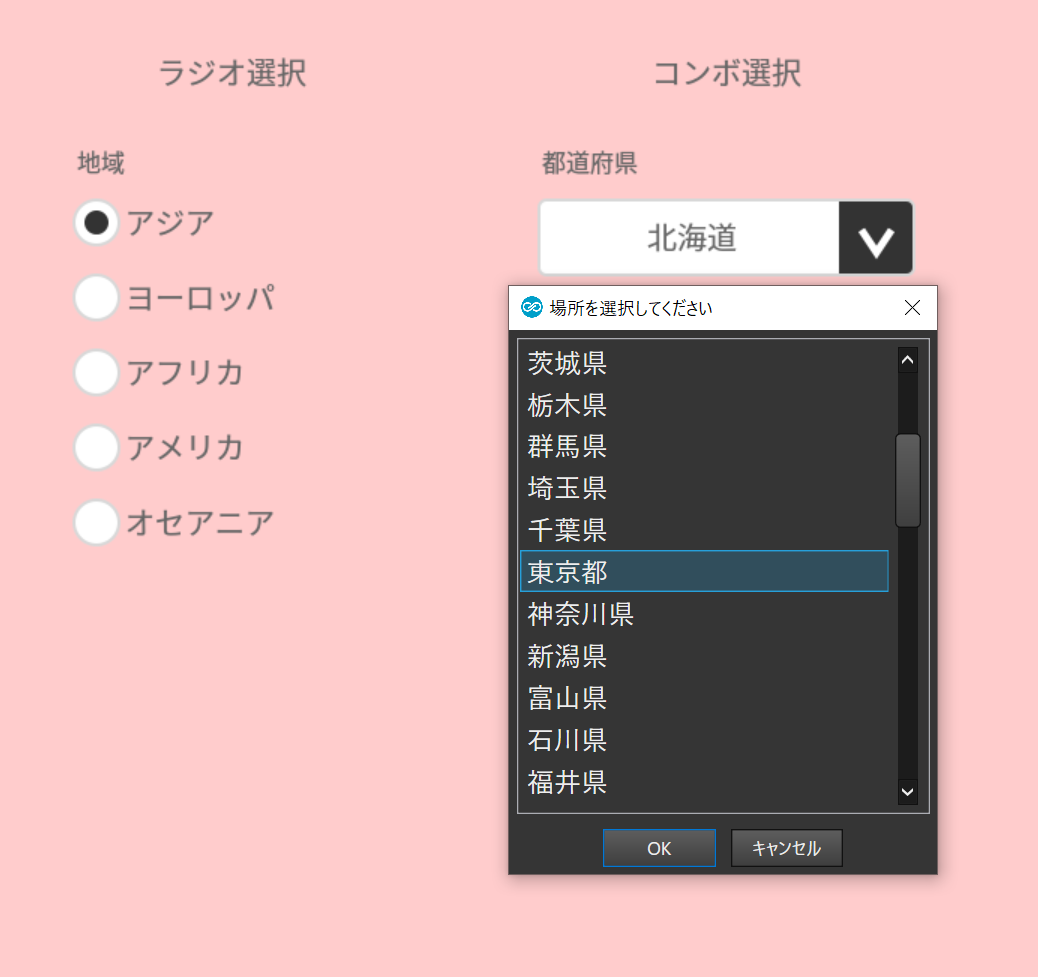Click the キャンセル button
The image size is (1038, 977).
[x=786, y=848]
